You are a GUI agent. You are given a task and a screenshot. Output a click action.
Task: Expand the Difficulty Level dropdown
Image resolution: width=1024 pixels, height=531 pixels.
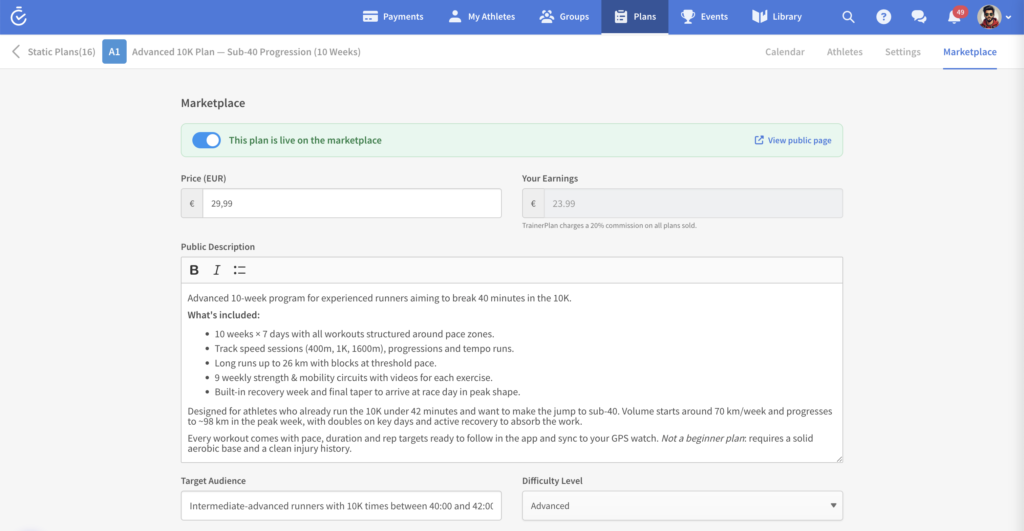pyautogui.click(x=682, y=506)
